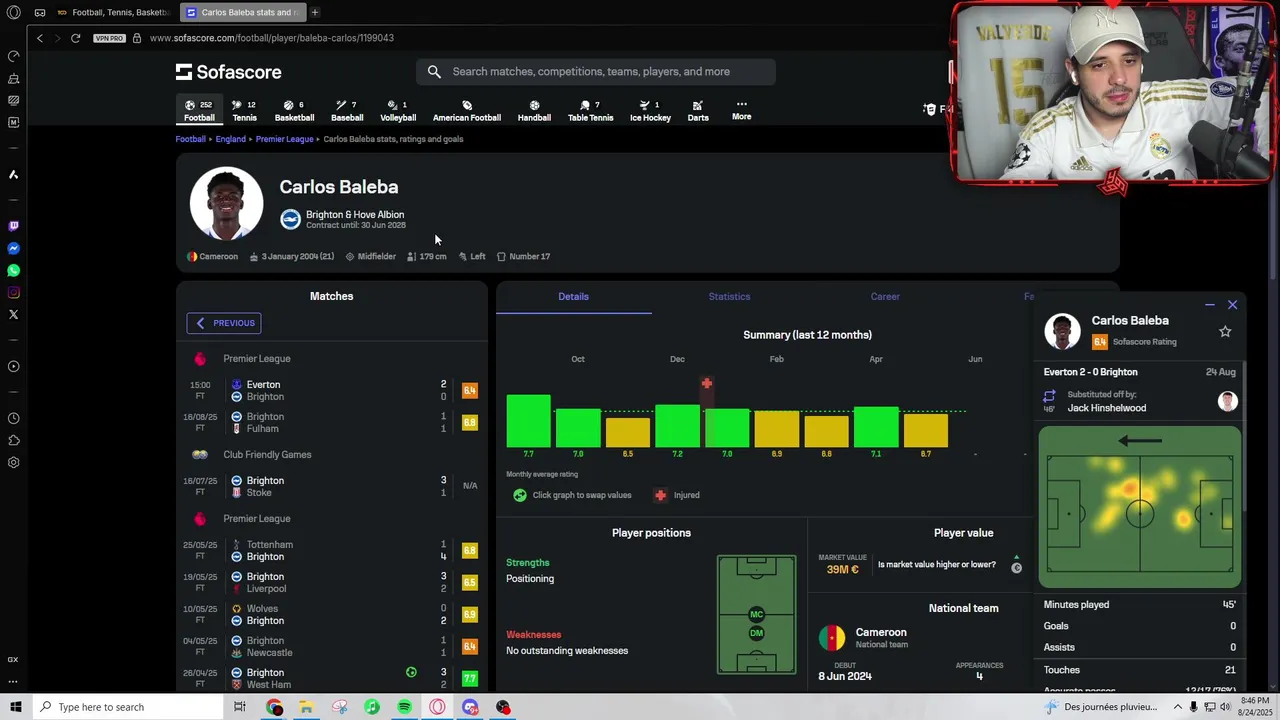The image size is (1280, 720).
Task: Minimize the match popup panel
Action: (1209, 305)
